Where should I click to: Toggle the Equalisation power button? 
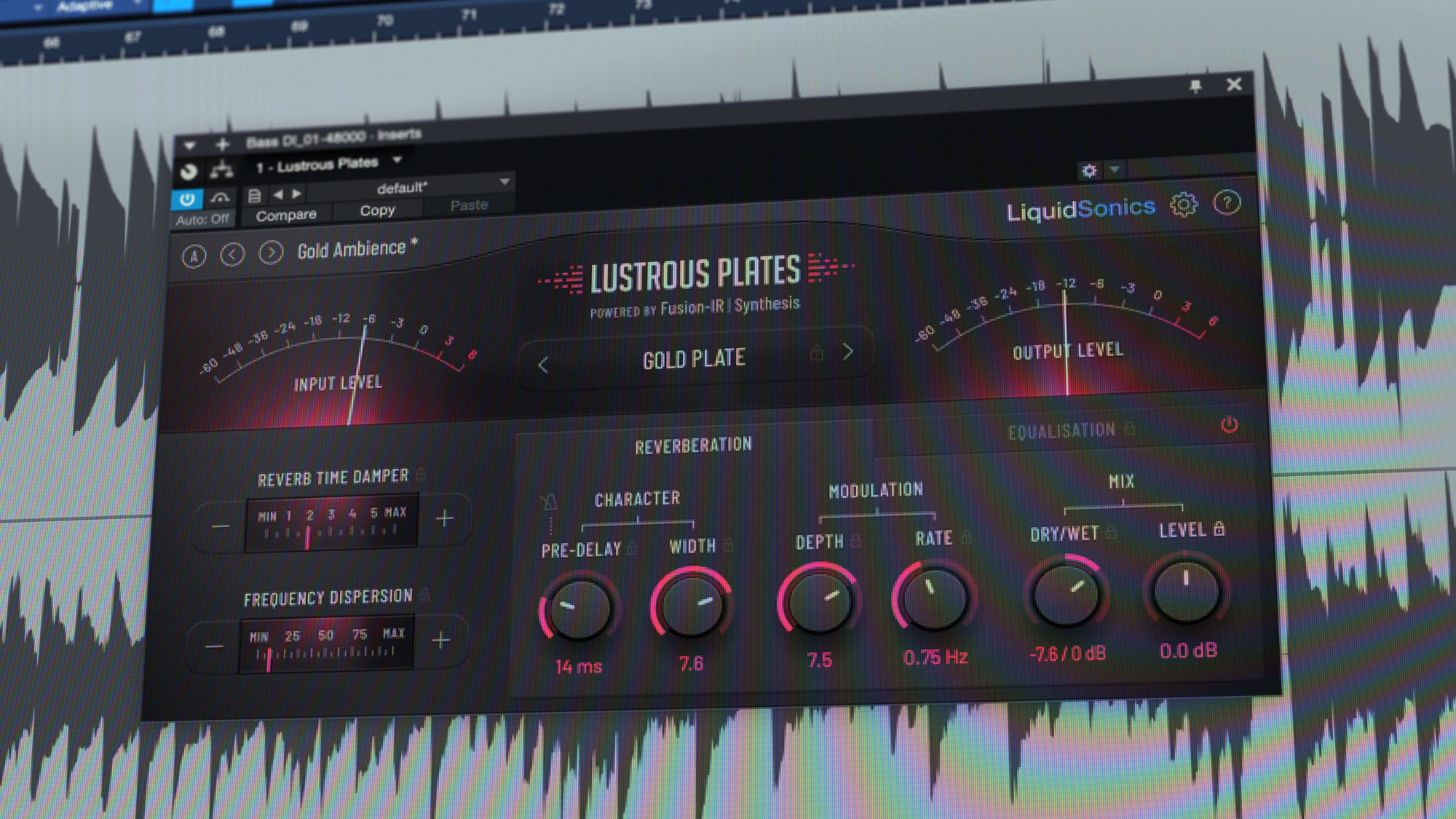coord(1230,424)
